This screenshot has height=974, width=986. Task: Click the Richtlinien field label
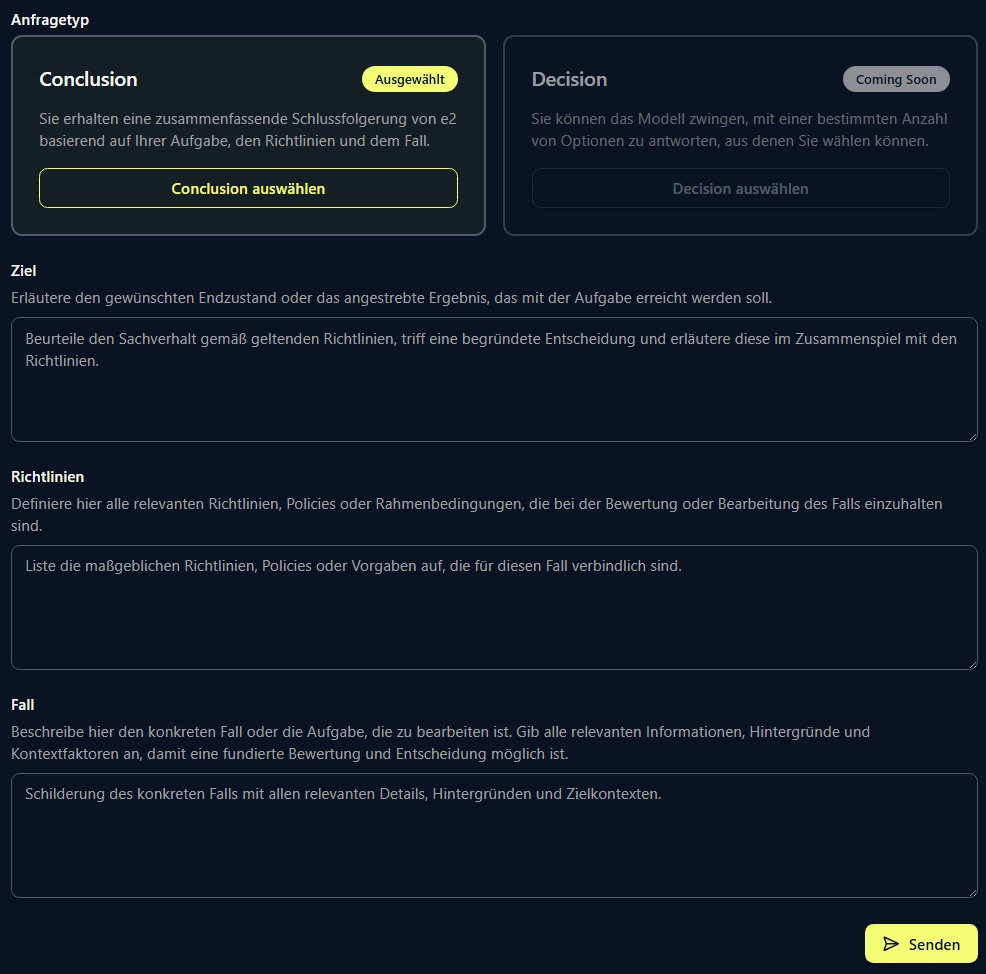click(47, 477)
